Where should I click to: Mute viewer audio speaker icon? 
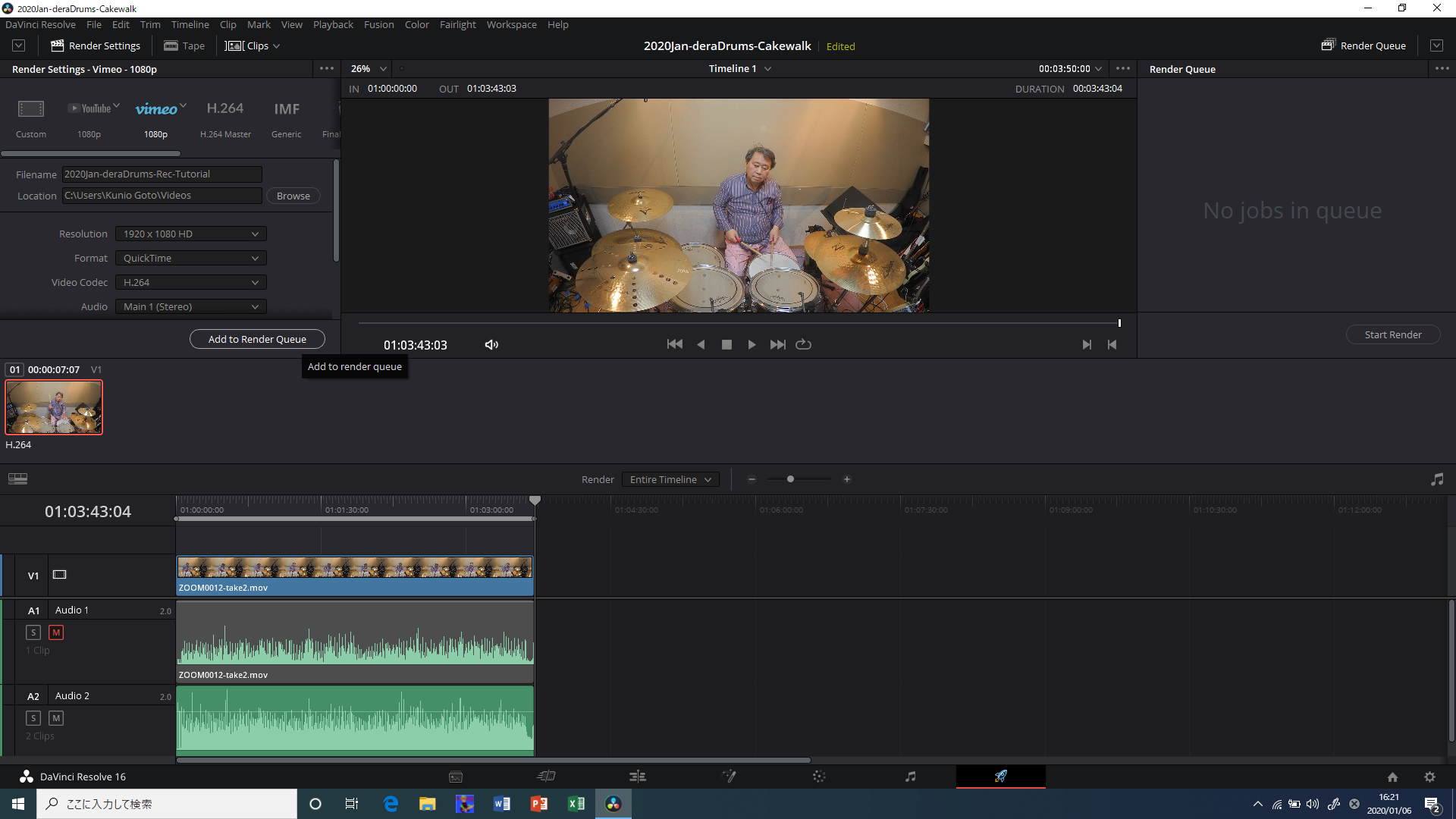pos(491,344)
